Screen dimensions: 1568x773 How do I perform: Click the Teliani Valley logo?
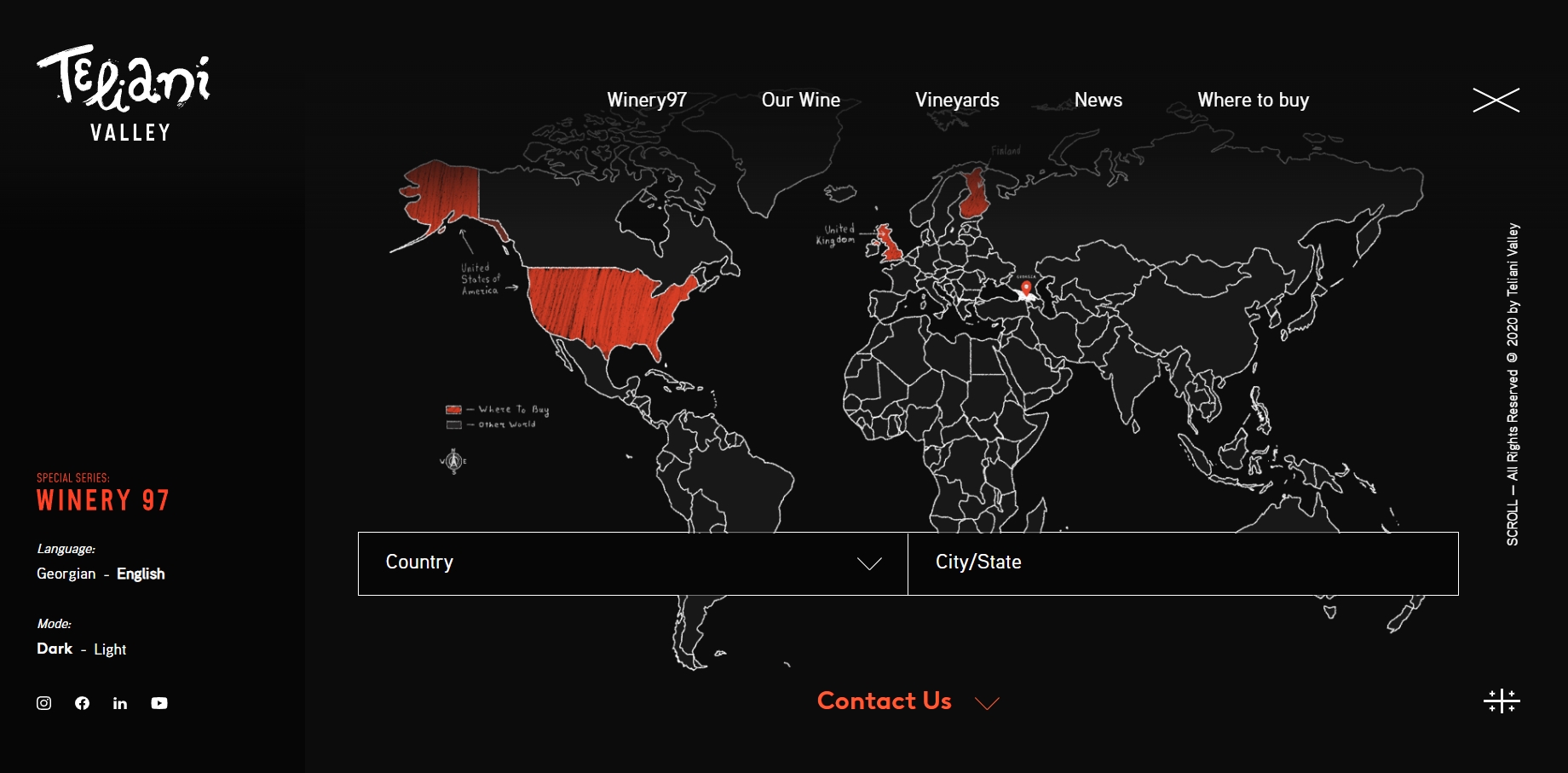coord(124,94)
